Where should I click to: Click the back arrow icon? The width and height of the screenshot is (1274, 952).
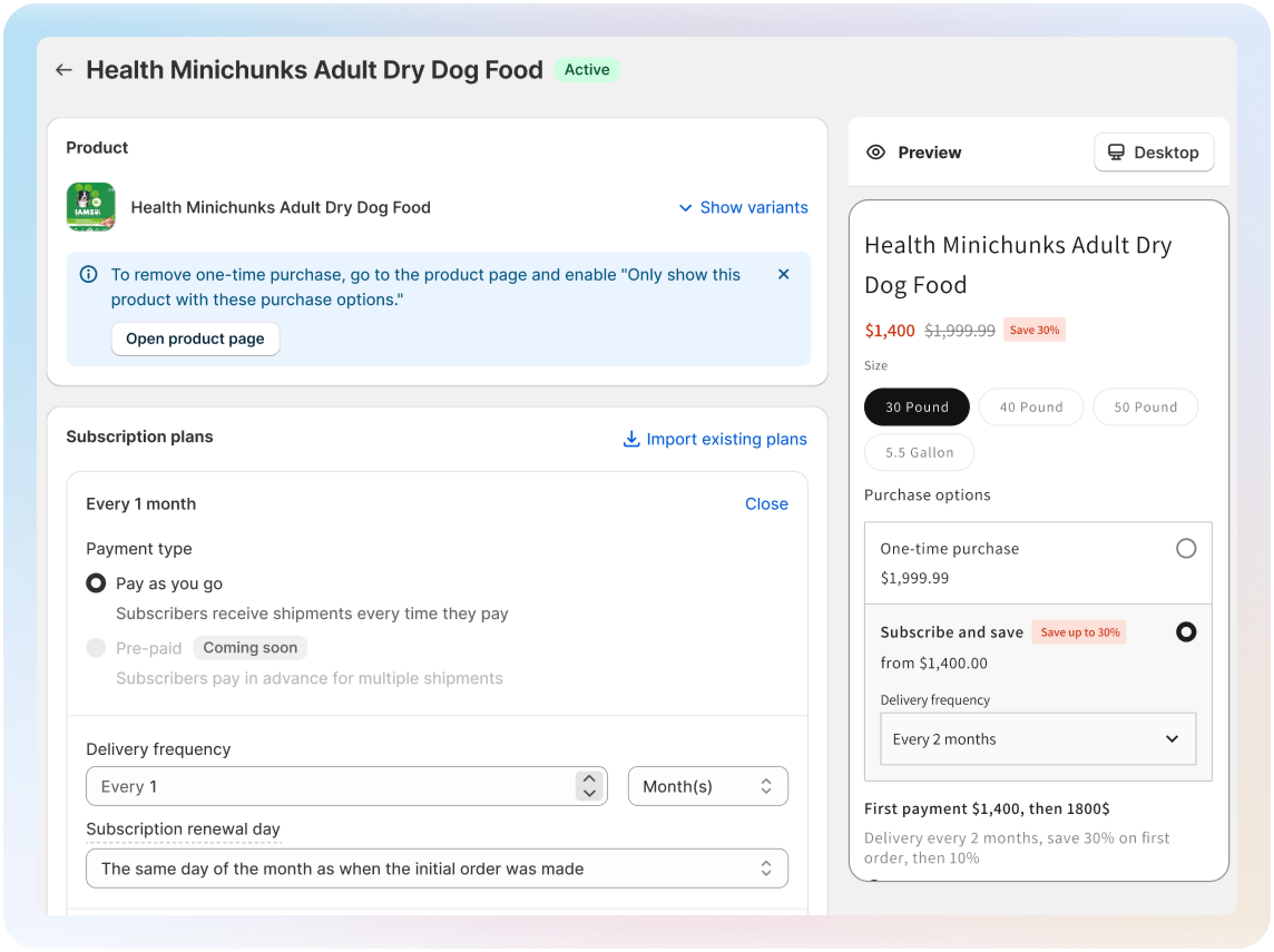point(63,70)
